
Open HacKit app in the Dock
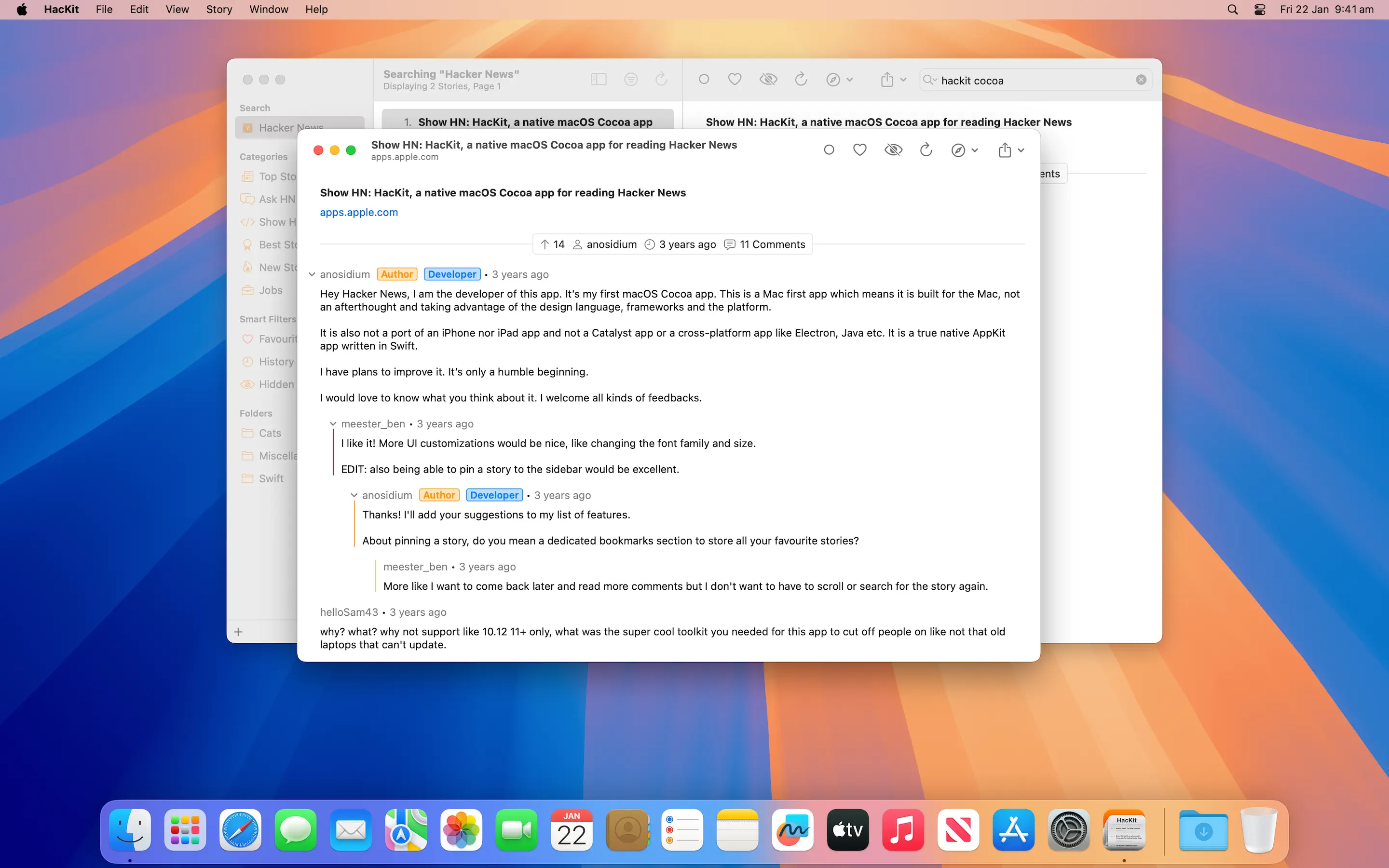click(x=1123, y=830)
